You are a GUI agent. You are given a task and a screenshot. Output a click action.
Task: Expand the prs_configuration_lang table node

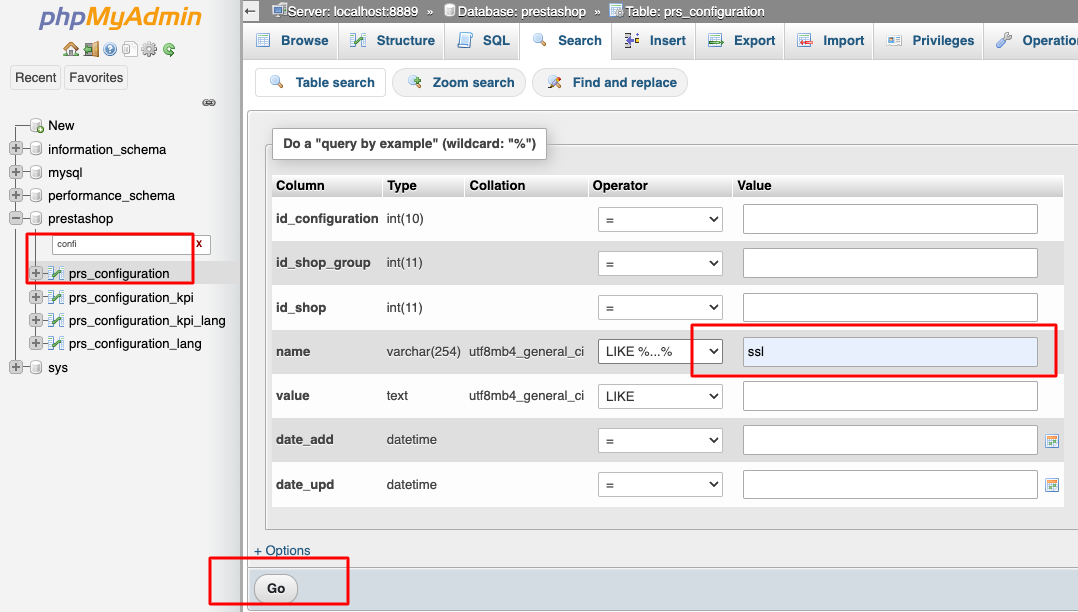tap(36, 342)
